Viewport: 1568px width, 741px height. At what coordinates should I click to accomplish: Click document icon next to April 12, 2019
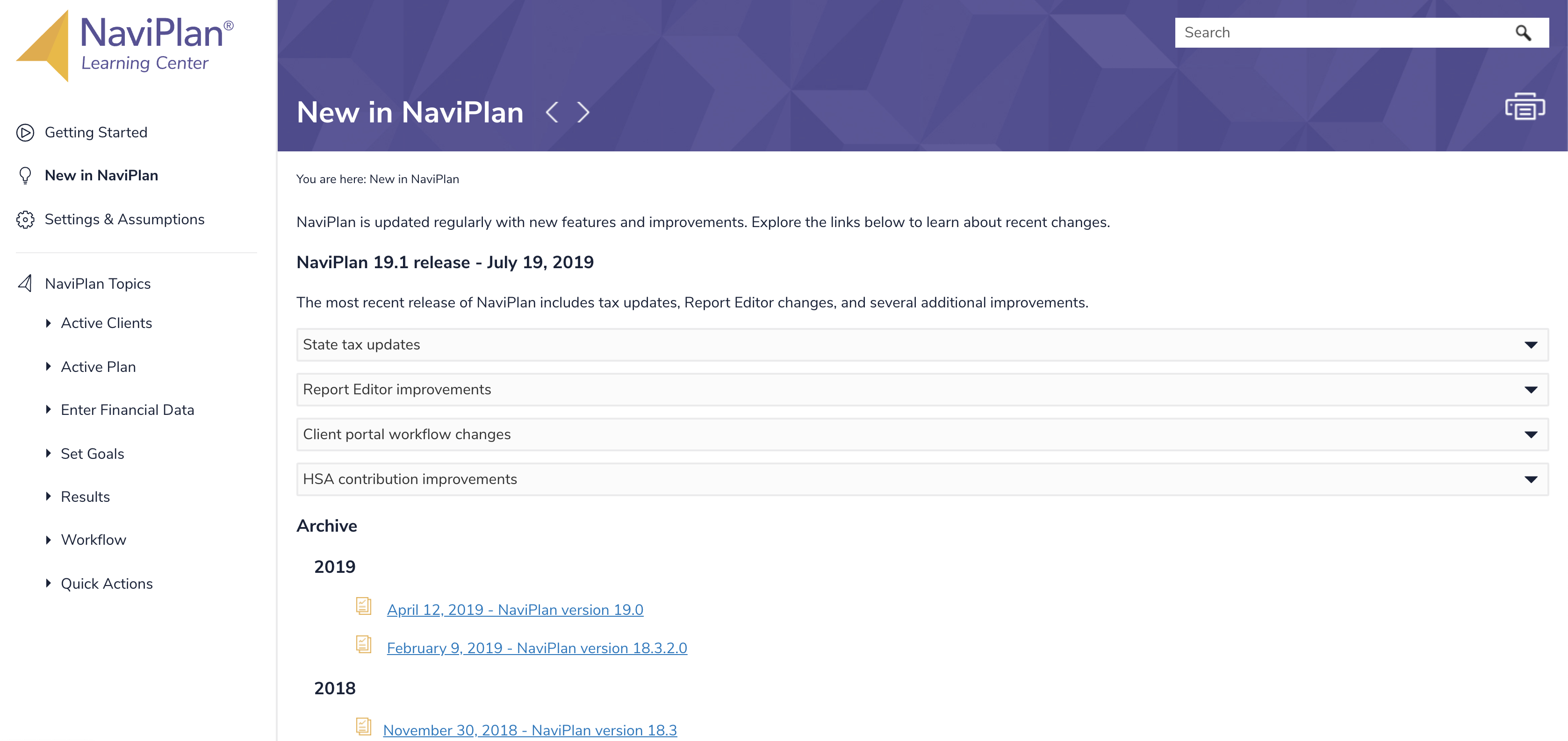click(363, 606)
